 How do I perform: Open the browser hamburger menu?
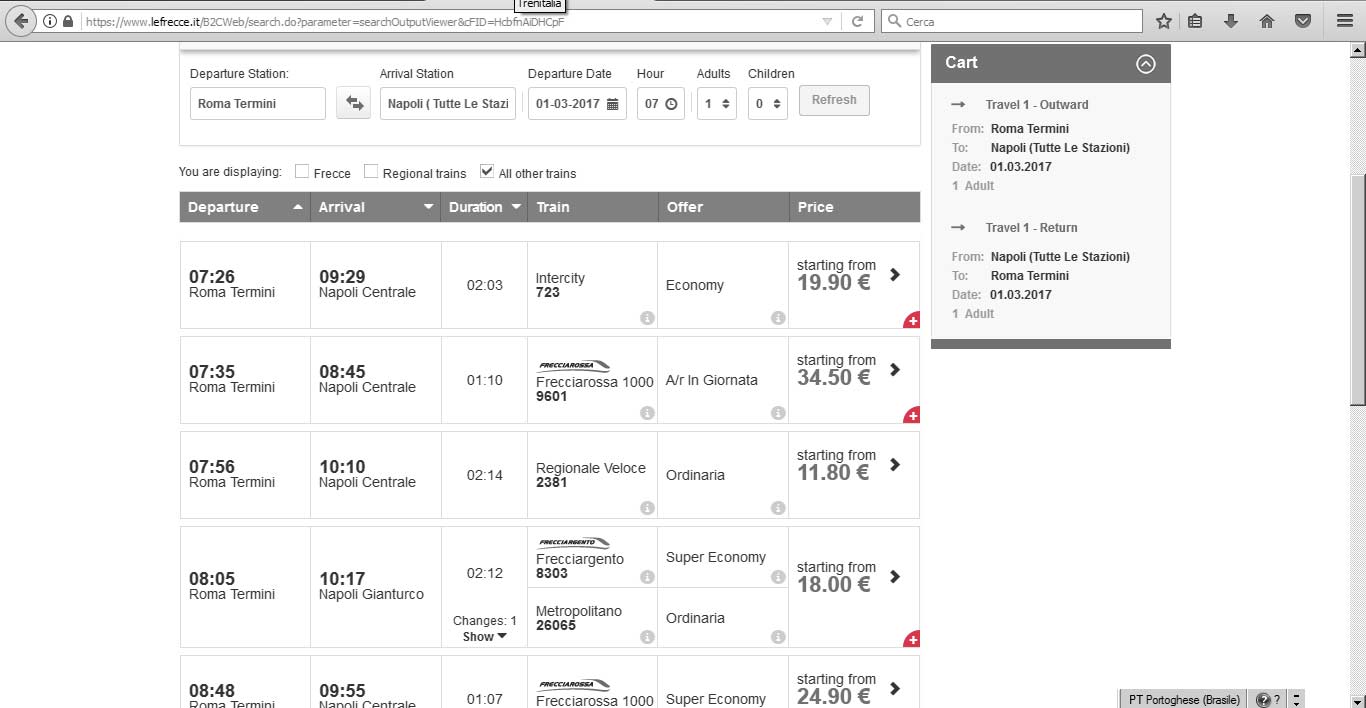pyautogui.click(x=1344, y=21)
